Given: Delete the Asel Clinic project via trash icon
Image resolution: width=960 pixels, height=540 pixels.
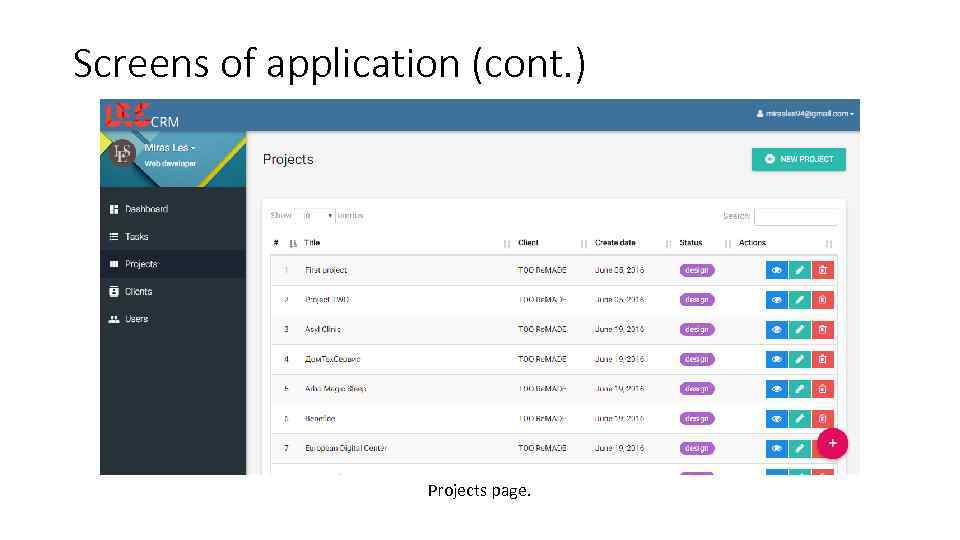Looking at the screenshot, I should pyautogui.click(x=822, y=329).
